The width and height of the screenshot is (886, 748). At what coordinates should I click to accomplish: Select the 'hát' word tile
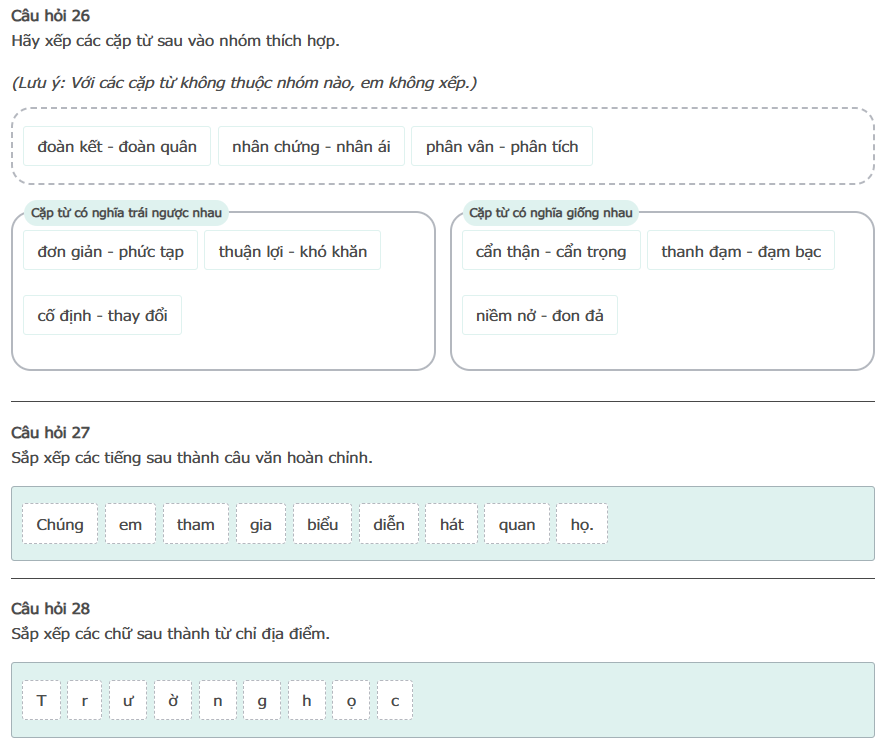click(452, 524)
